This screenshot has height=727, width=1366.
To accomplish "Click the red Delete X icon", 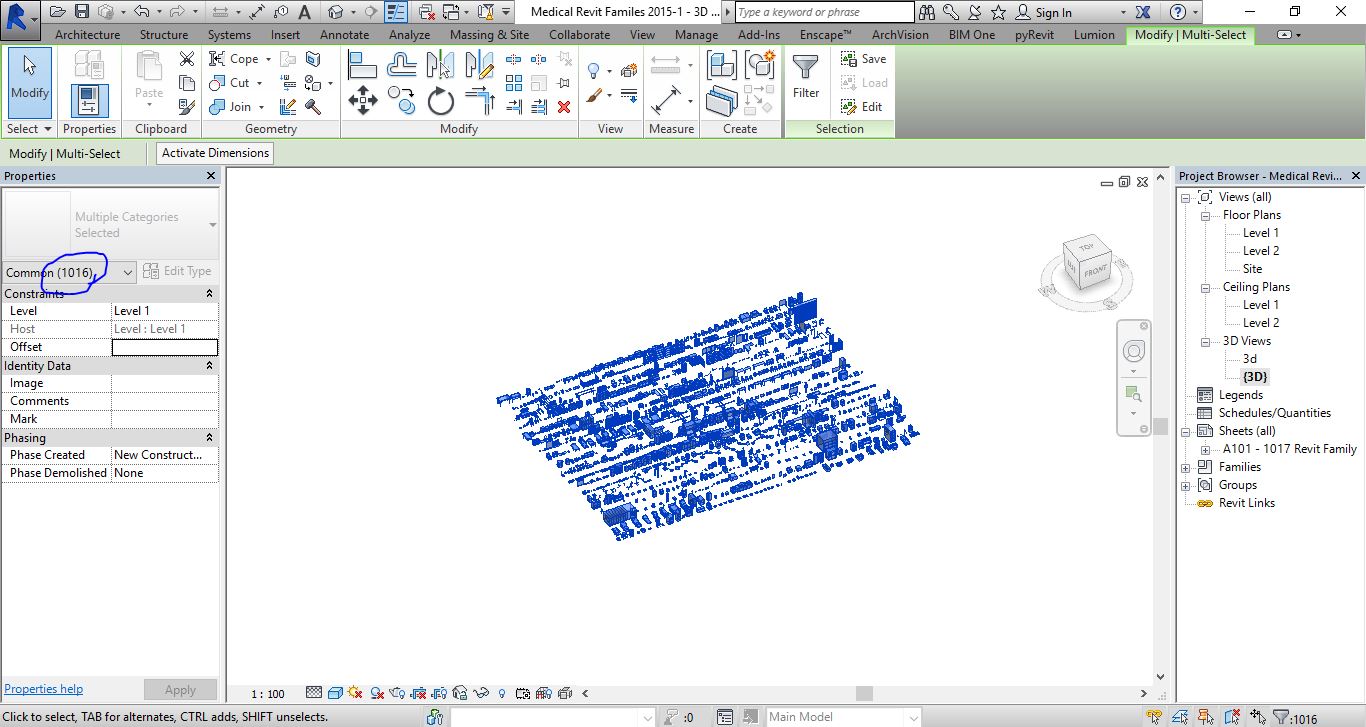I will (564, 106).
